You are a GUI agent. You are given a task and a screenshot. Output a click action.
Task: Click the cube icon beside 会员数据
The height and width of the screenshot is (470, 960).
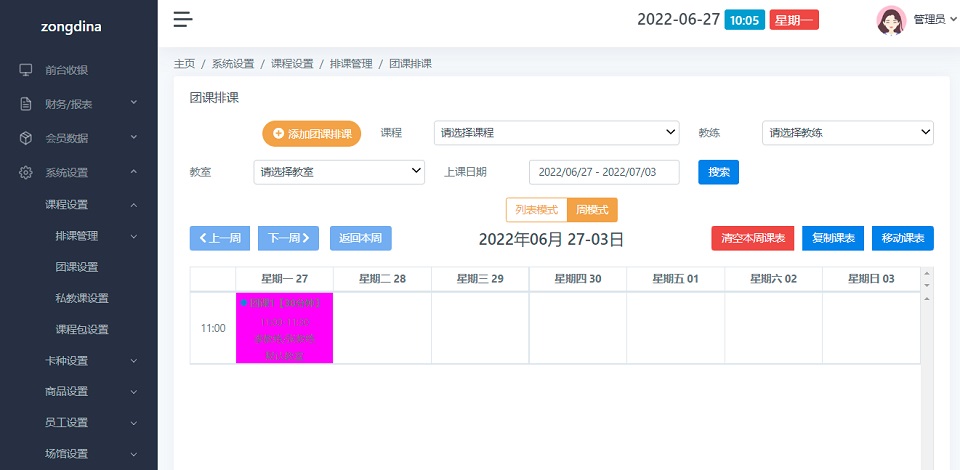pyautogui.click(x=26, y=138)
